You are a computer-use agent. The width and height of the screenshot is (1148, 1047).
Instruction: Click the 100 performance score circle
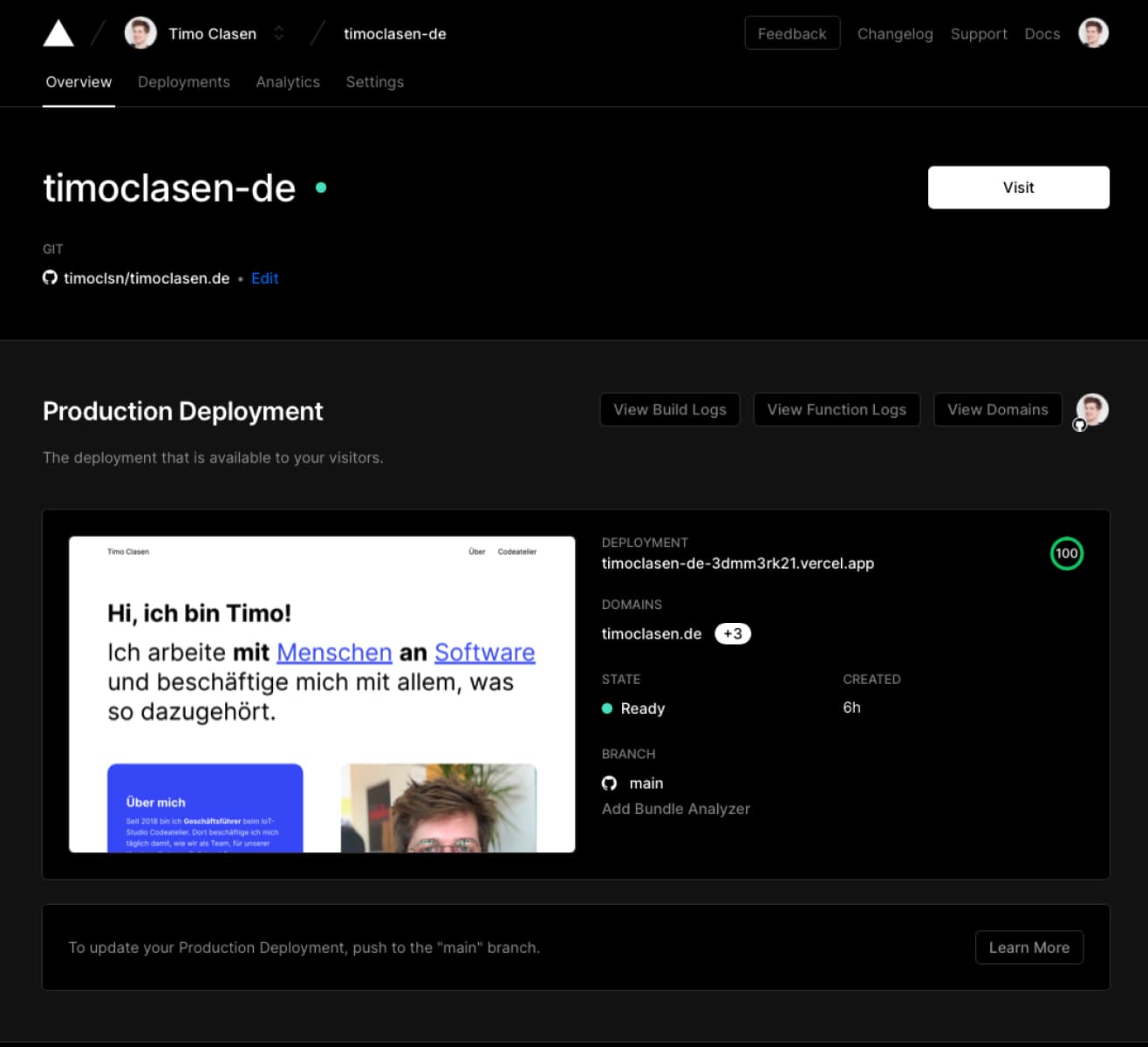point(1066,553)
